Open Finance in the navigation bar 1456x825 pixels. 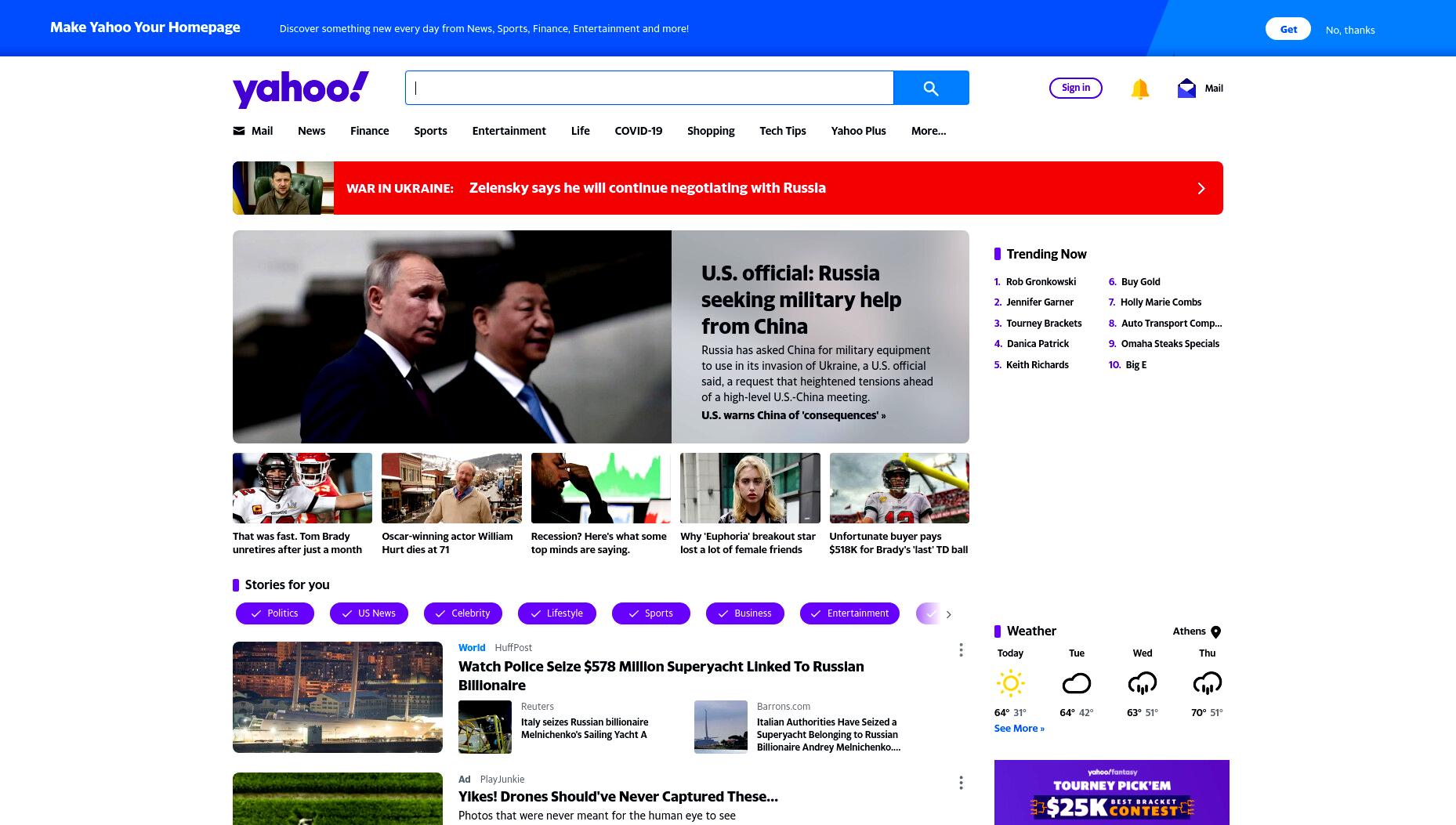[x=369, y=131]
